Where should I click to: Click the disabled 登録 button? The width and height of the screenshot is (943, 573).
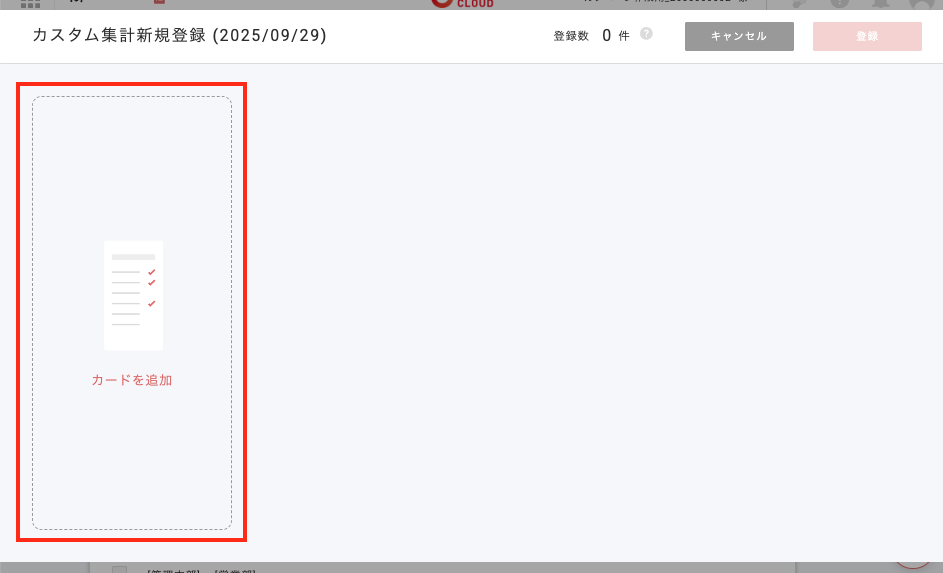pyautogui.click(x=867, y=36)
